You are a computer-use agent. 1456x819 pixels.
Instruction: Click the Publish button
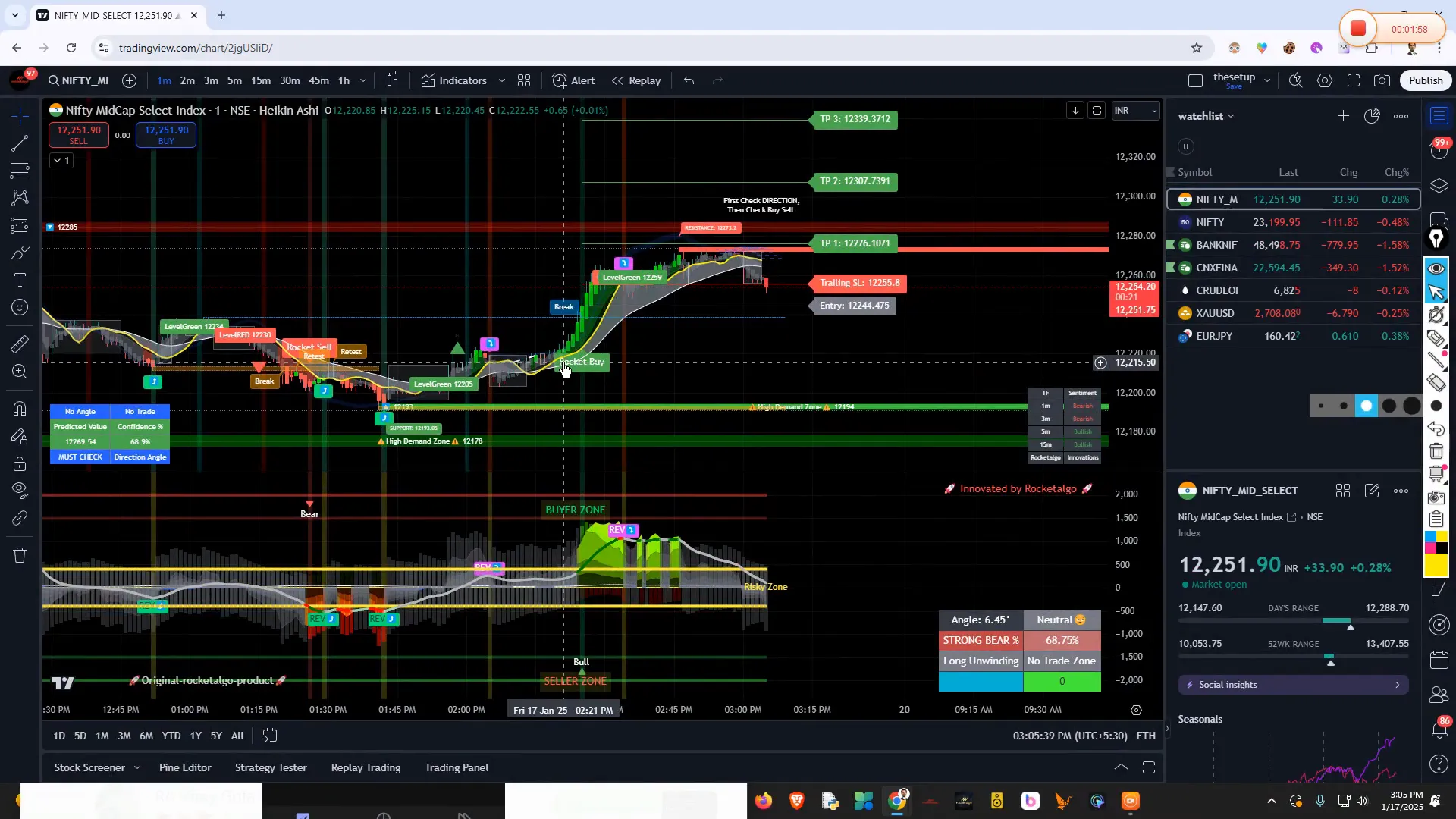coord(1425,80)
